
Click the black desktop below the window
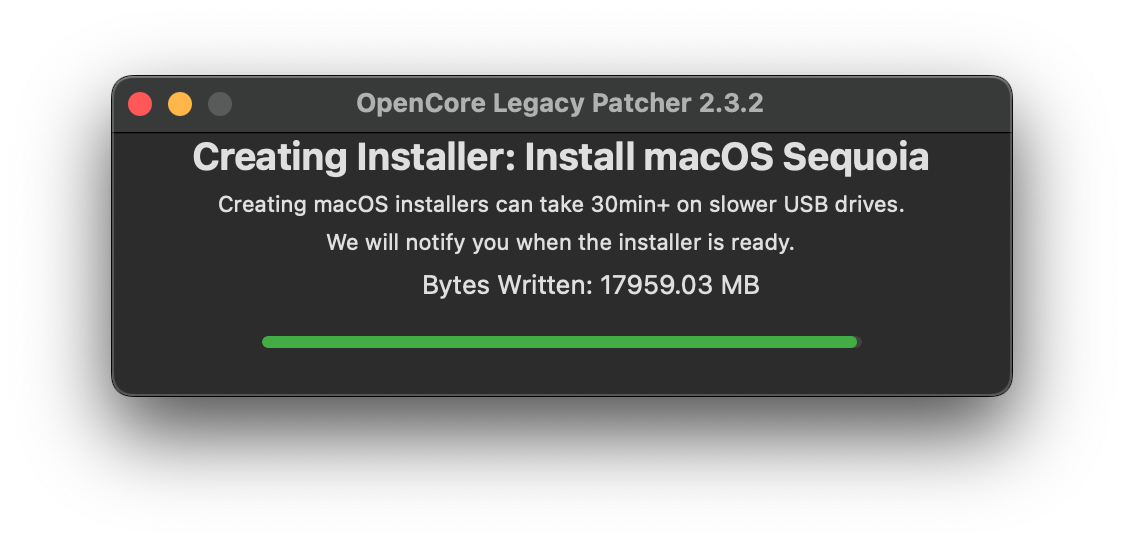coord(560,470)
